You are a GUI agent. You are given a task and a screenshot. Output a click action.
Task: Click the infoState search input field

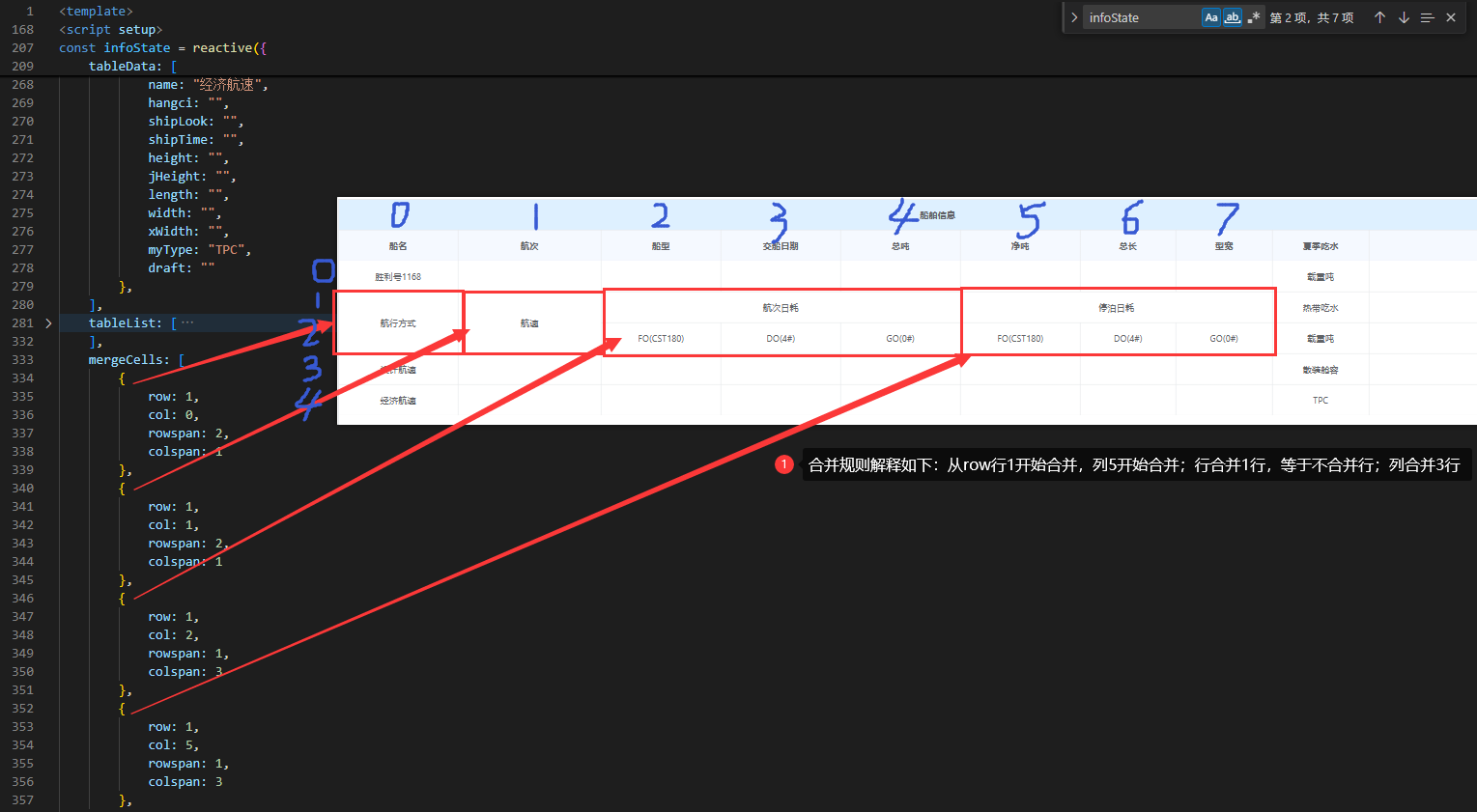pos(1141,17)
